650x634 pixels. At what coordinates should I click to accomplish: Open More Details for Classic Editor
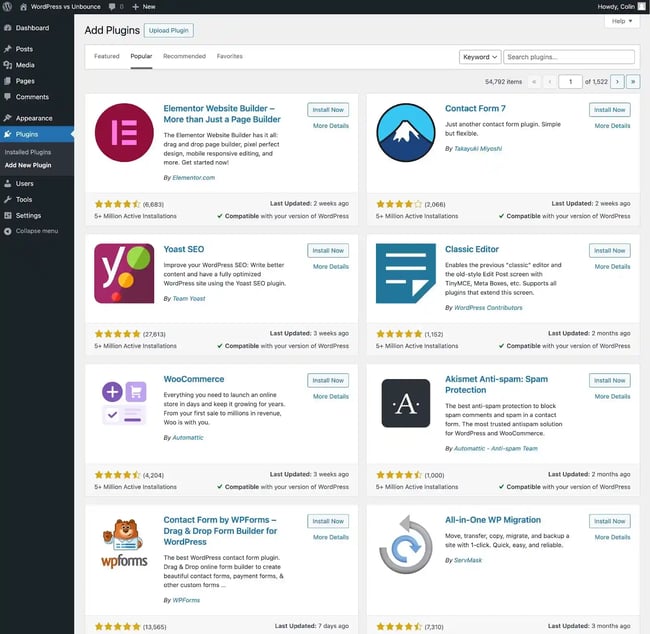[x=612, y=267]
